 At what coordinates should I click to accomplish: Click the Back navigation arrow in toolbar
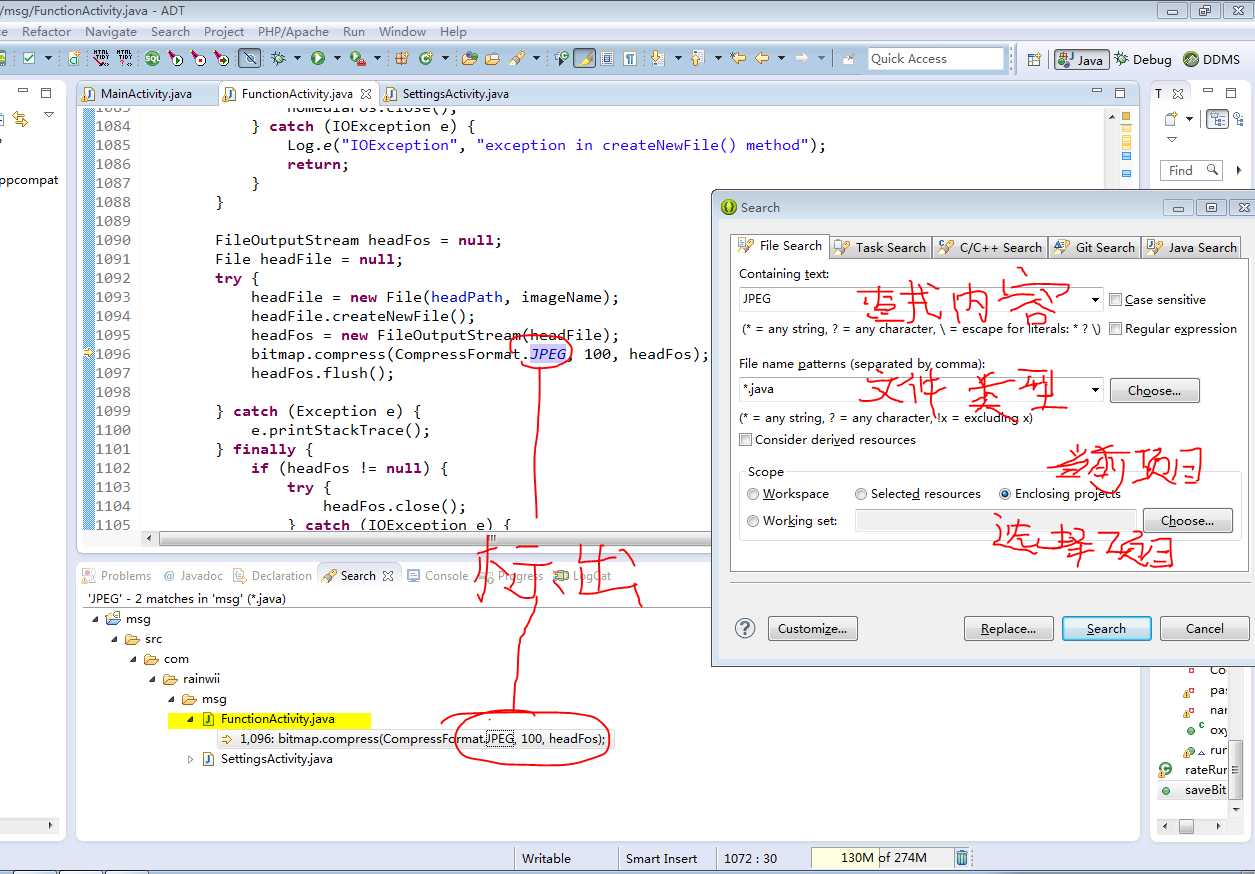762,58
